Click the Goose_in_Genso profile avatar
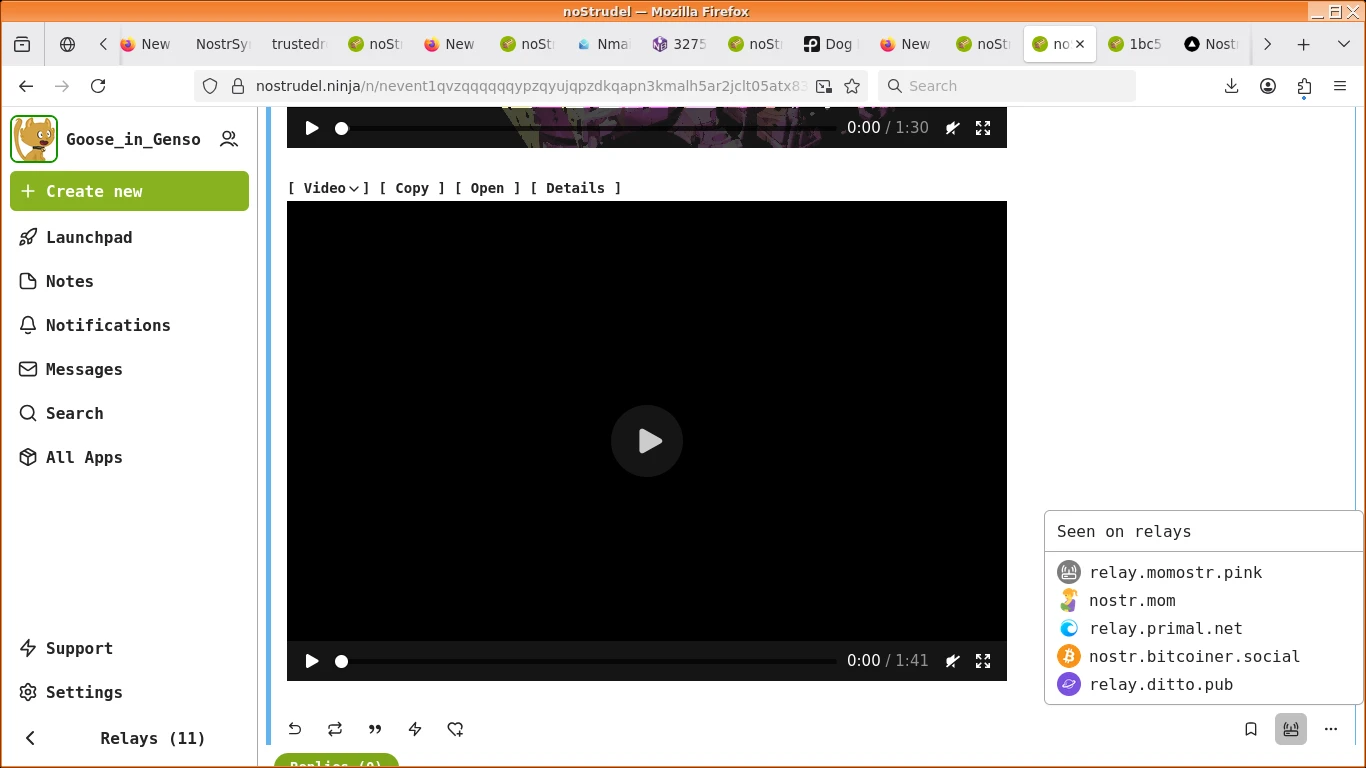 pyautogui.click(x=34, y=139)
